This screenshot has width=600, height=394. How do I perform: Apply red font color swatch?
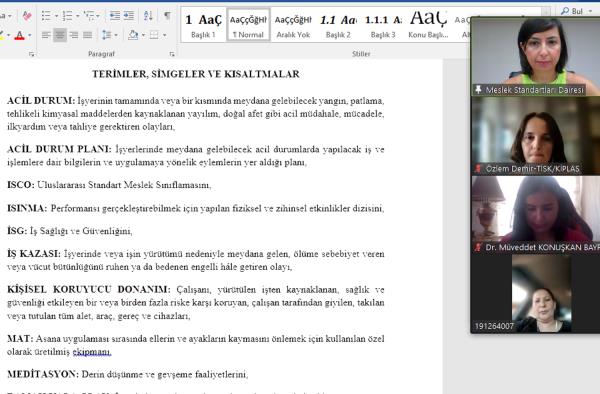point(20,36)
